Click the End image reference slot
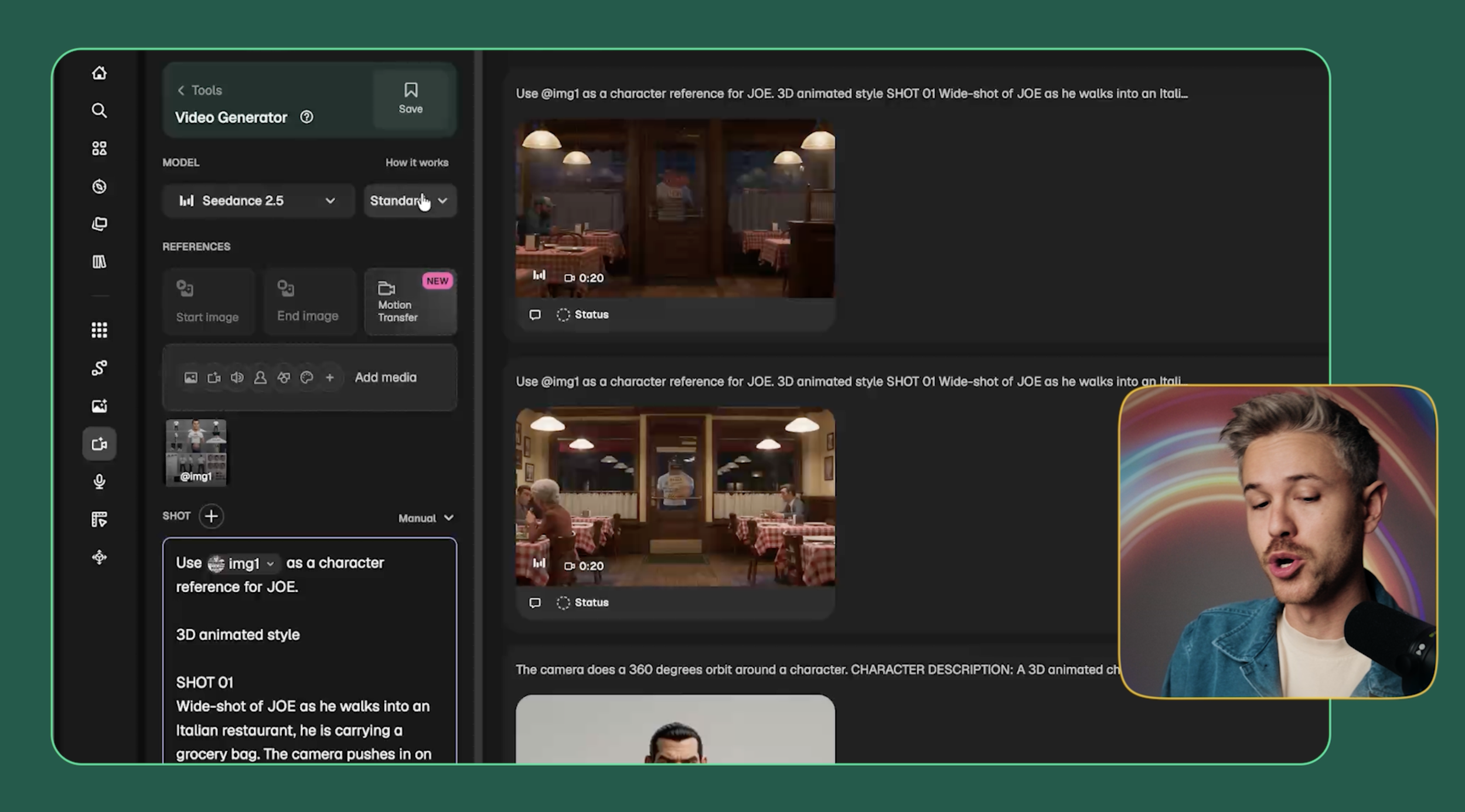This screenshot has height=812, width=1465. click(309, 301)
